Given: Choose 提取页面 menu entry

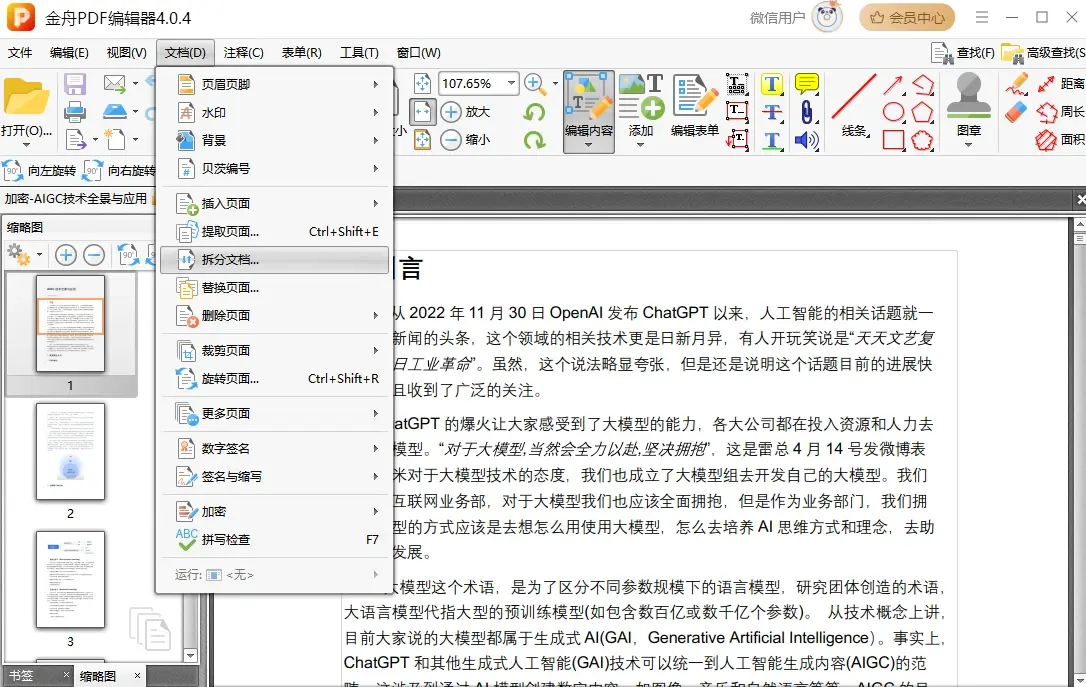Looking at the screenshot, I should [x=275, y=231].
